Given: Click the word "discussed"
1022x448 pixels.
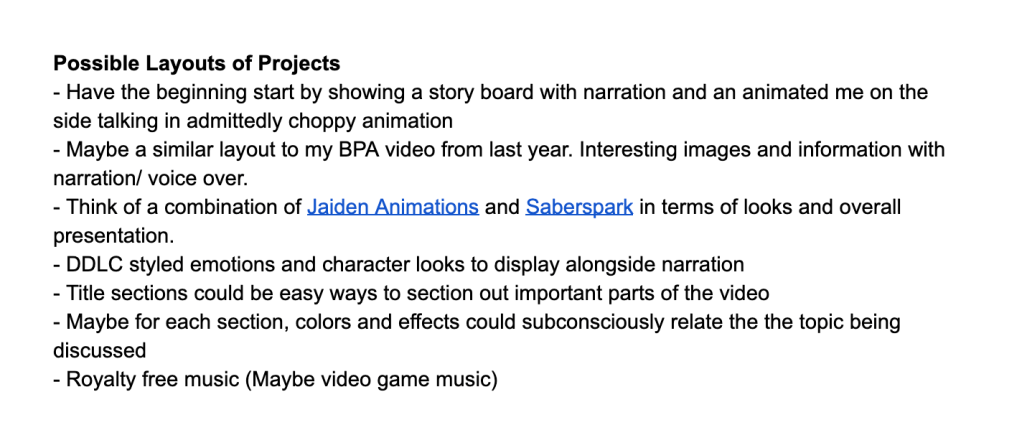Looking at the screenshot, I should point(100,352).
